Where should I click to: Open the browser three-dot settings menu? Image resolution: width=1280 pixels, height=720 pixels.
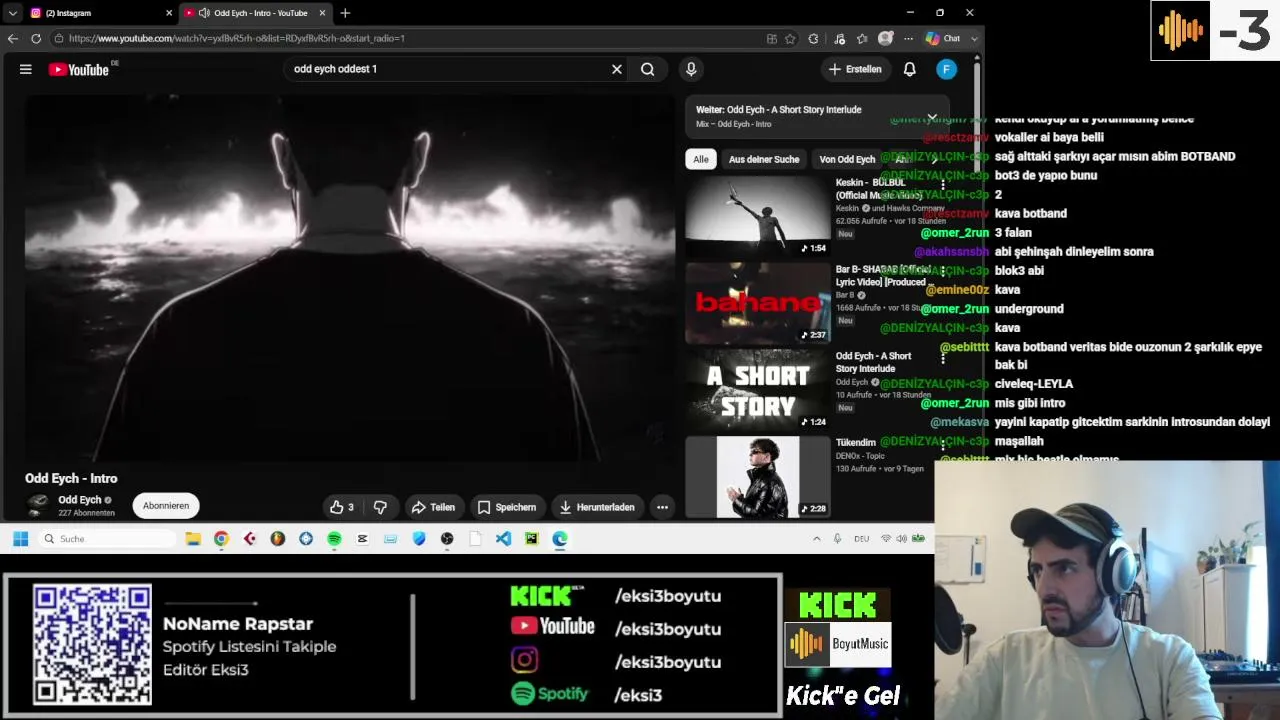click(x=908, y=38)
